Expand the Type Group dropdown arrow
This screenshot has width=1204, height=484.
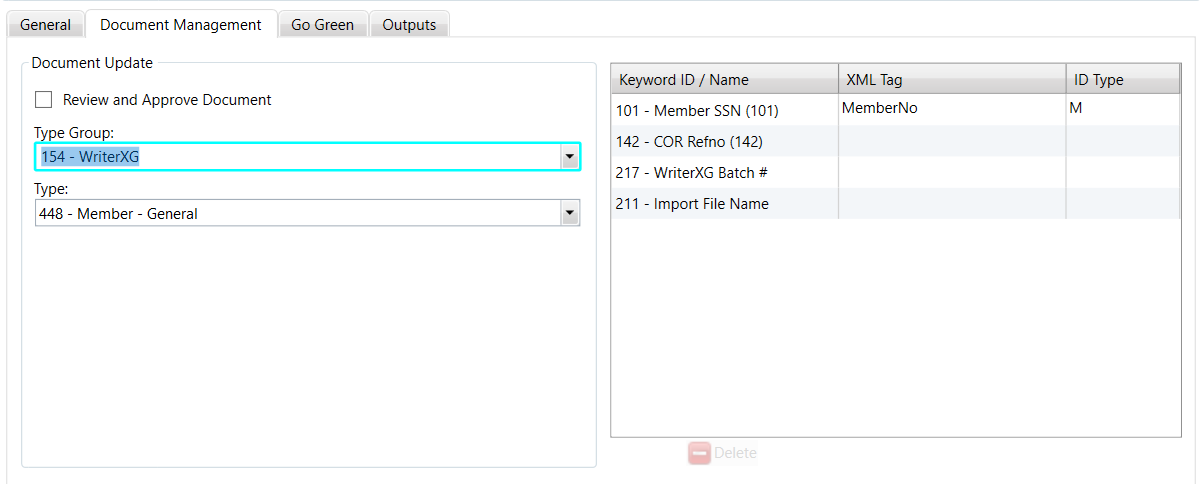(569, 157)
